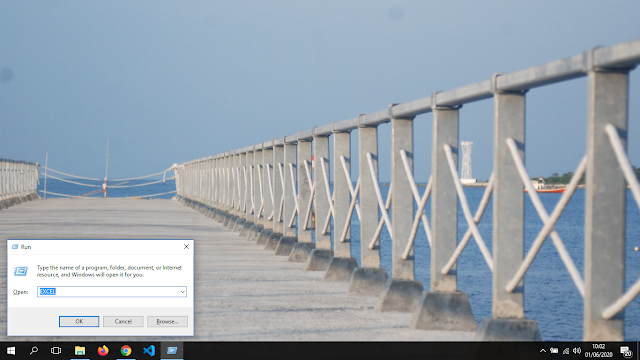Open the Windows Start menu
This screenshot has height=360, width=640.
[x=11, y=351]
